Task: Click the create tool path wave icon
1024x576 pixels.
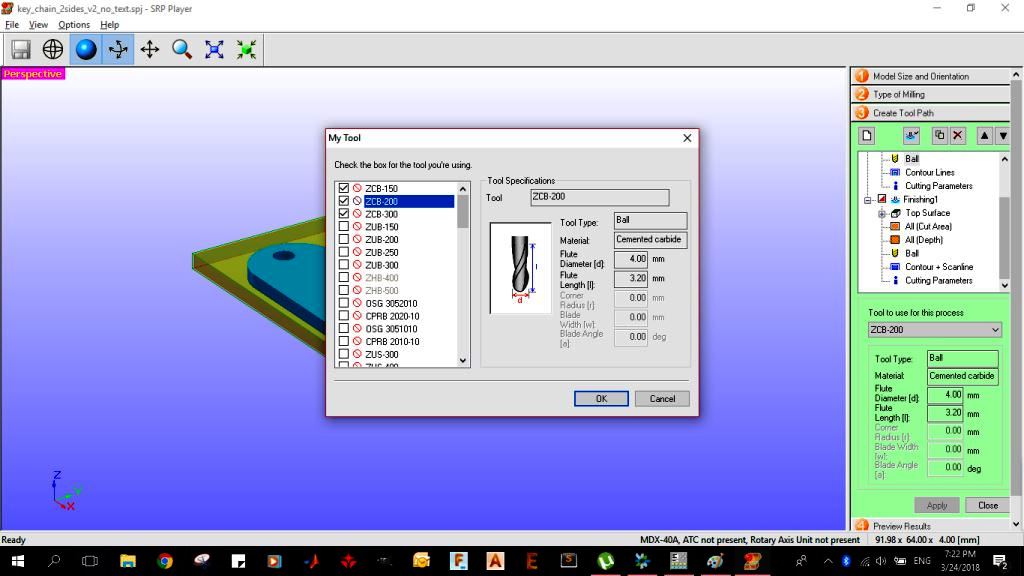Action: tap(912, 136)
